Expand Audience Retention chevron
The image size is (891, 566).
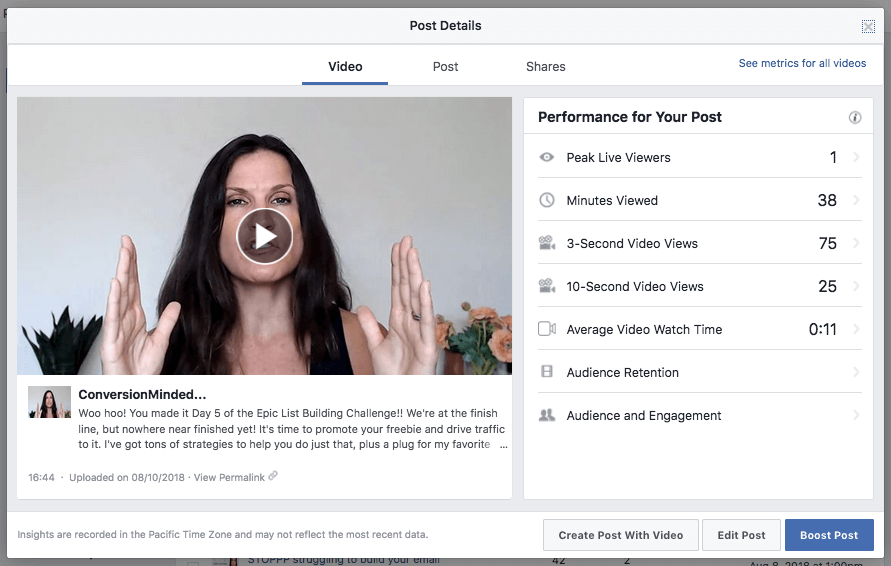point(856,372)
